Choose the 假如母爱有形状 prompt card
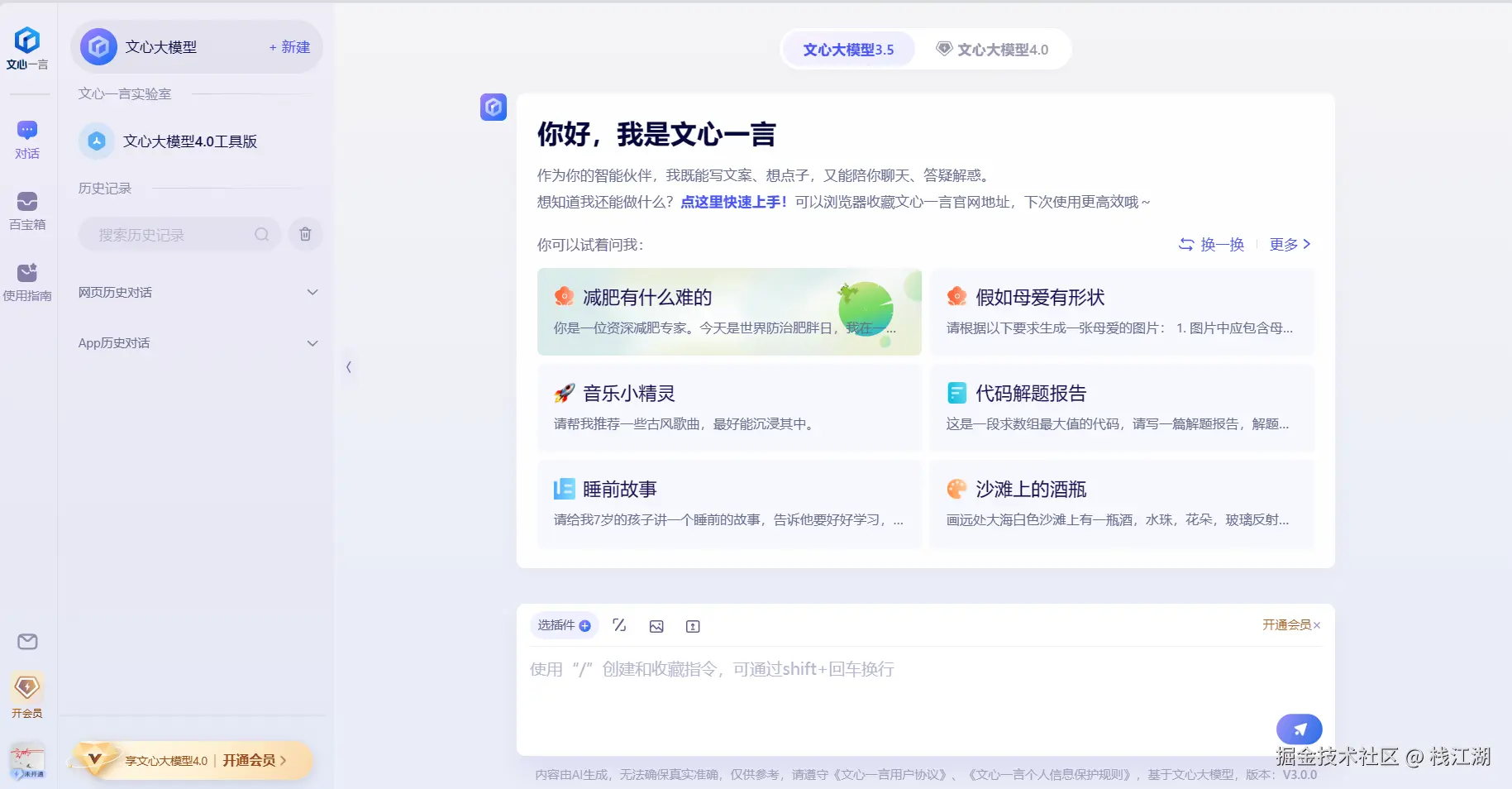Screen dimensions: 1512x789 pyautogui.click(x=1122, y=312)
